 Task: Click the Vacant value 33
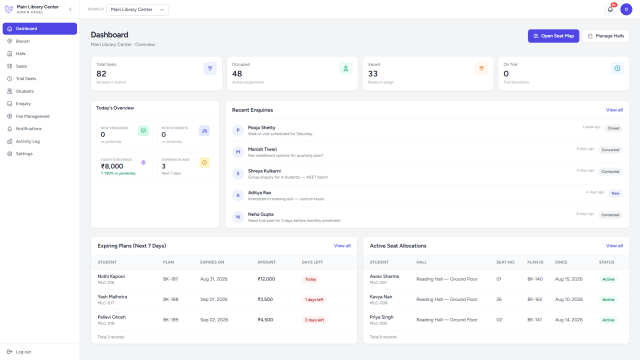[x=373, y=74]
